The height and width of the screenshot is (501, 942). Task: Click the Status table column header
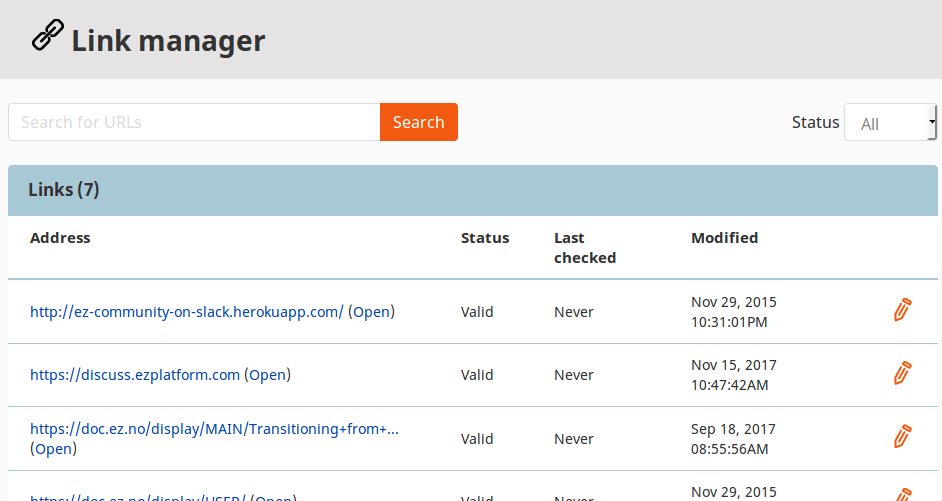point(485,238)
